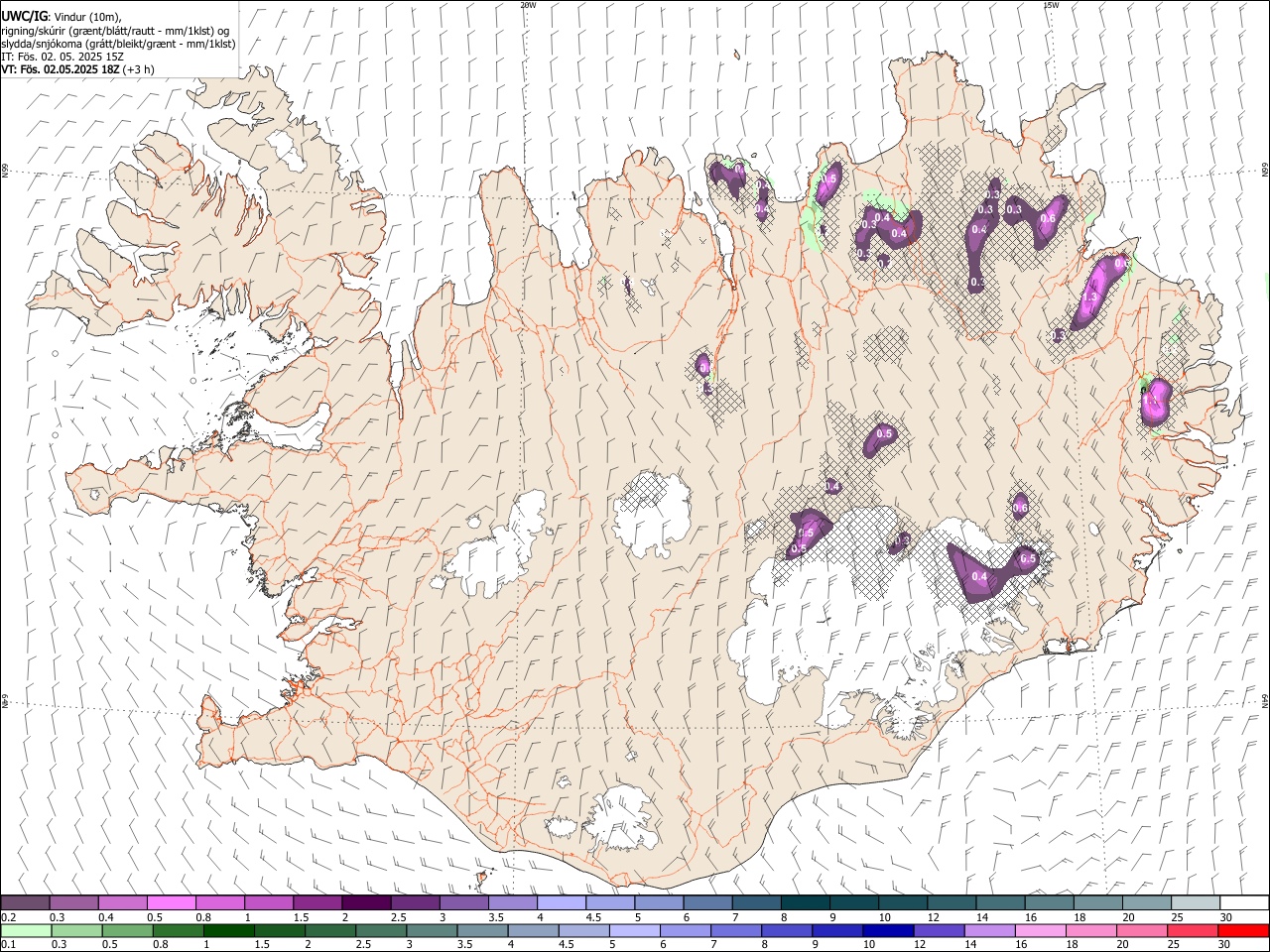Viewport: 1270px width, 952px height.
Task: Click the "0.4" tick label under the snow scale
Action: (x=105, y=917)
